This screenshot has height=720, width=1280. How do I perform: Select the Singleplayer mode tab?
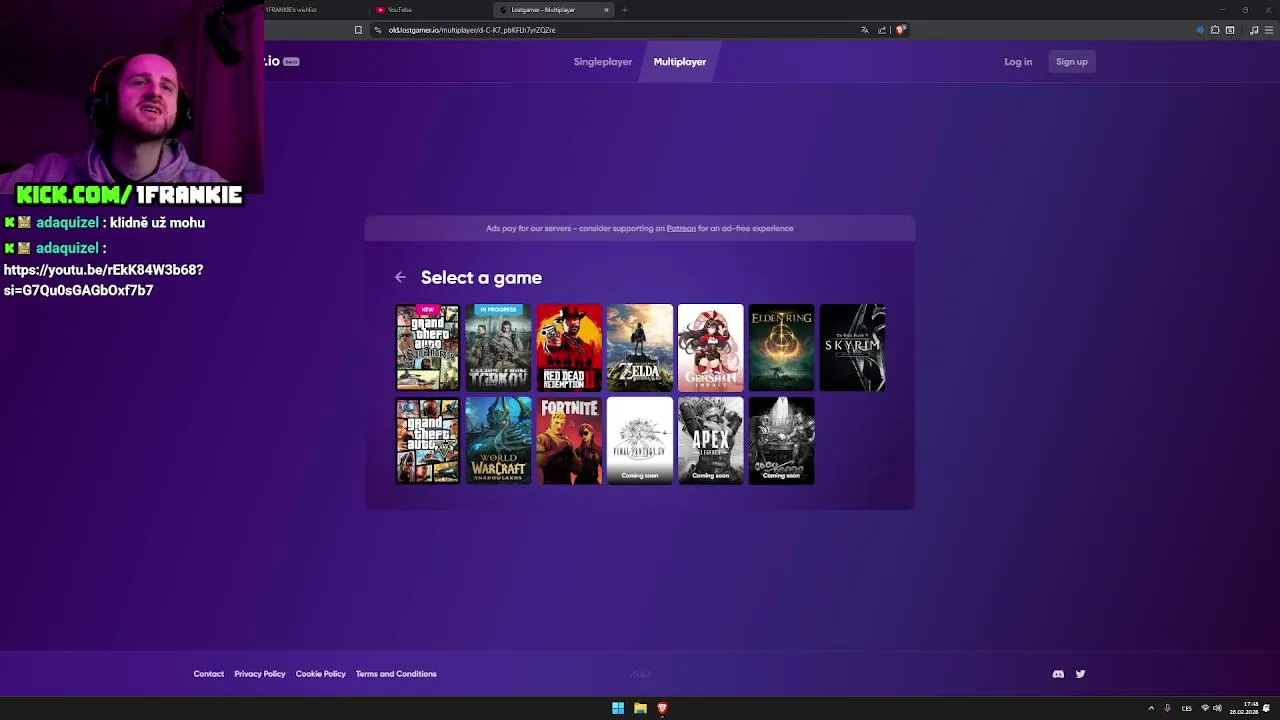(603, 62)
